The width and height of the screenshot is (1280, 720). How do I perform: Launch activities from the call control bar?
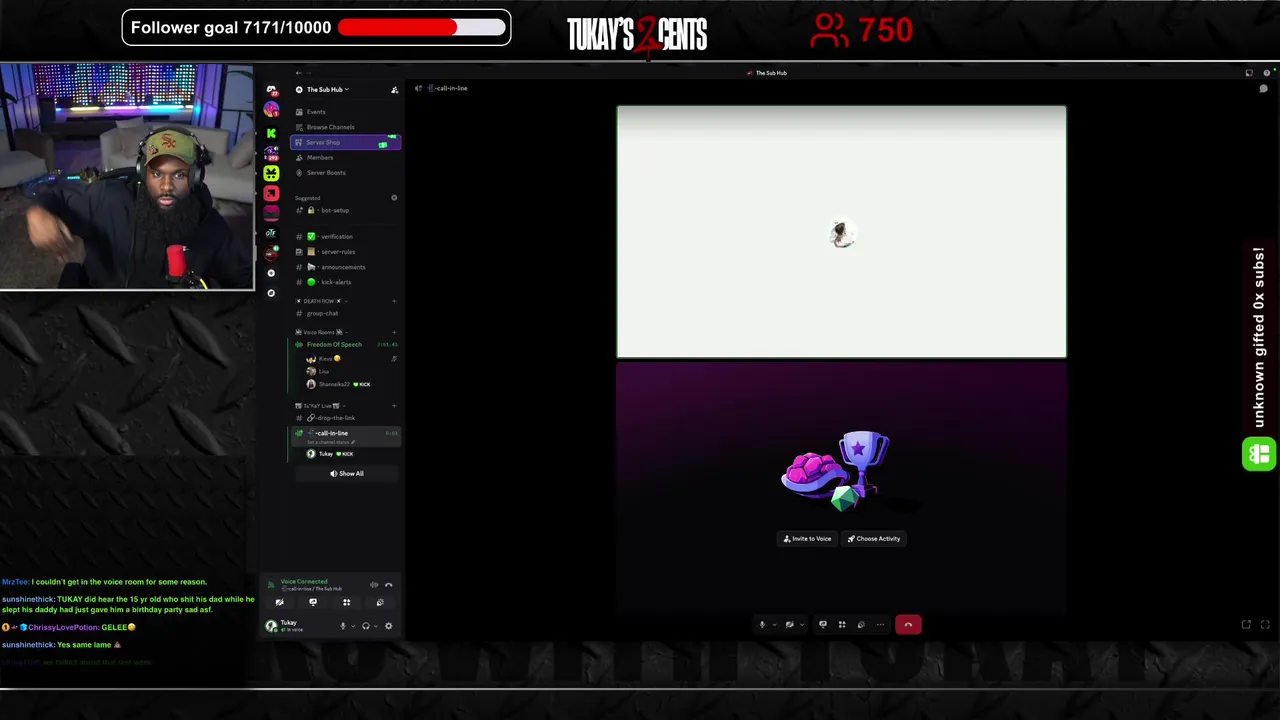coord(842,625)
